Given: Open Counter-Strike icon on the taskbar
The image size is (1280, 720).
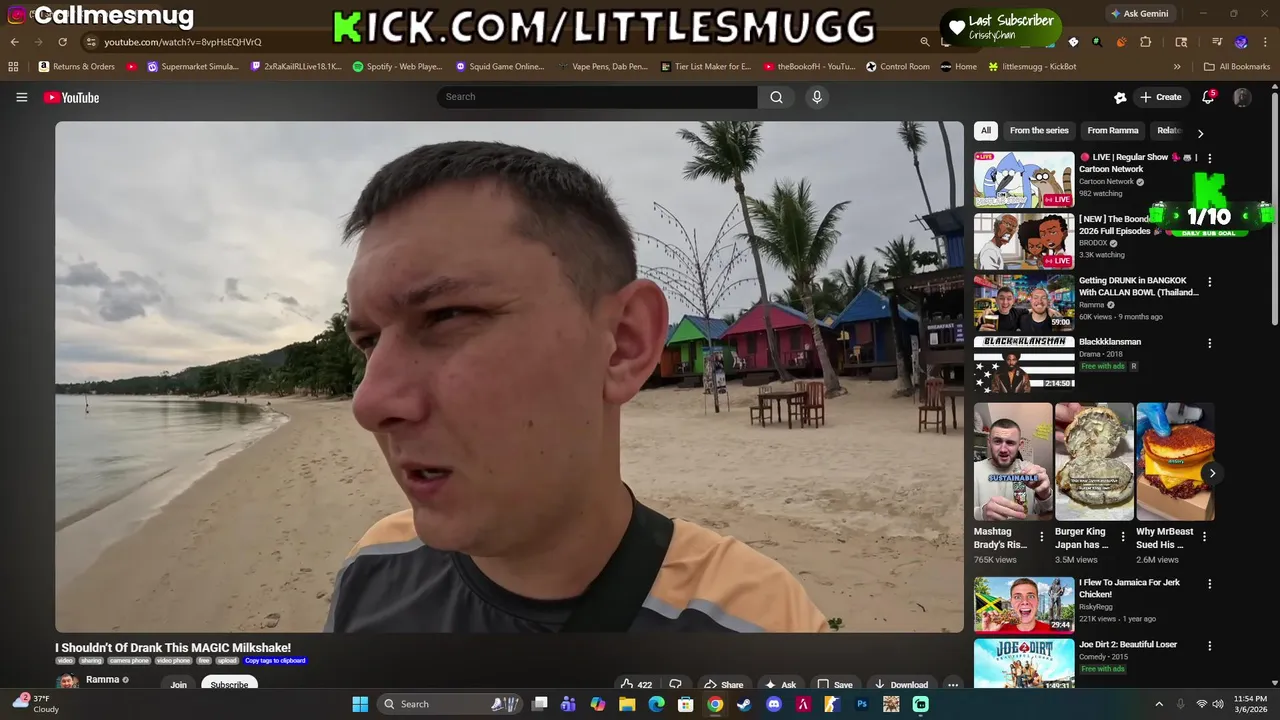Looking at the screenshot, I should click(x=832, y=704).
